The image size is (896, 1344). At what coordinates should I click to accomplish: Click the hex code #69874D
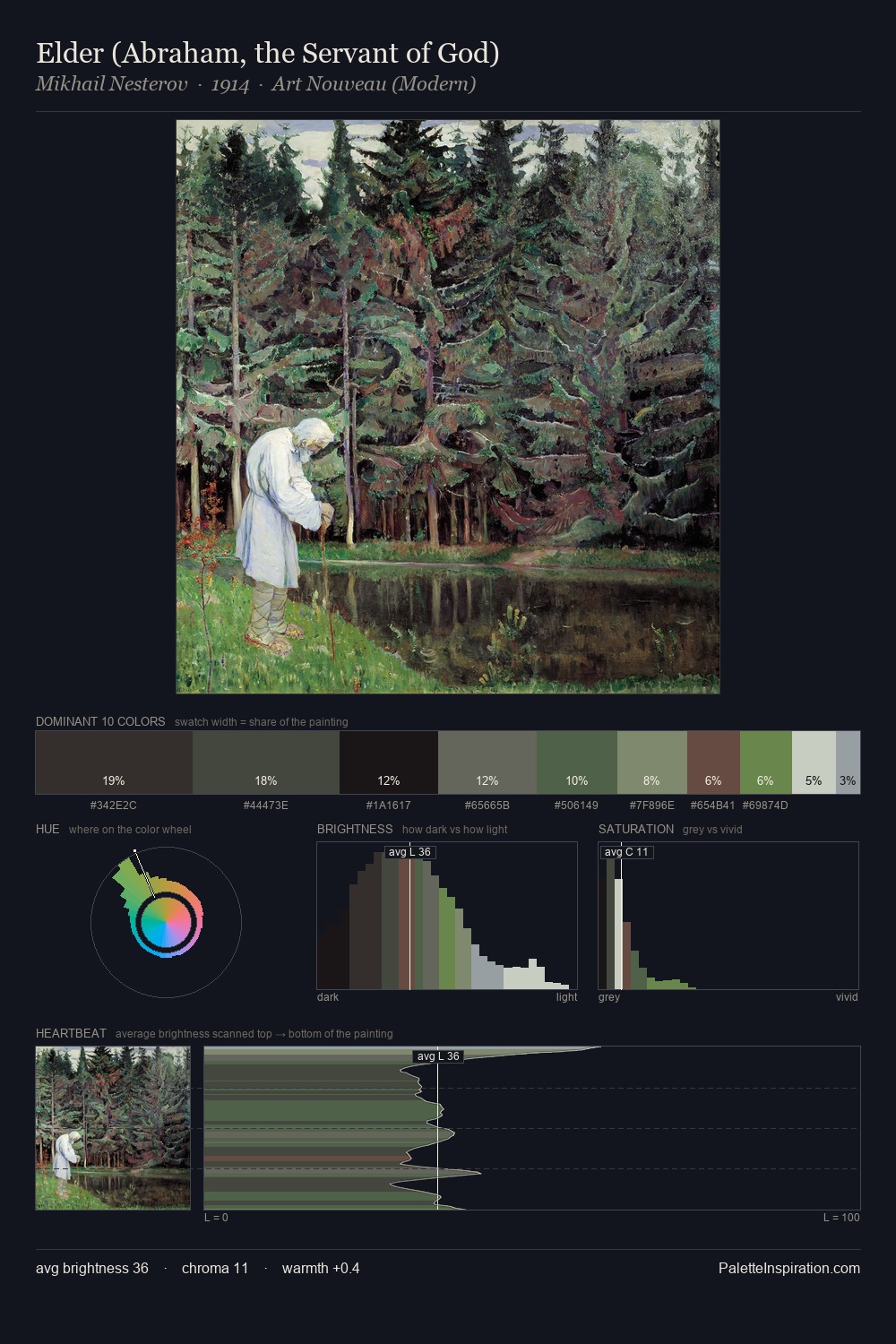pyautogui.click(x=765, y=806)
